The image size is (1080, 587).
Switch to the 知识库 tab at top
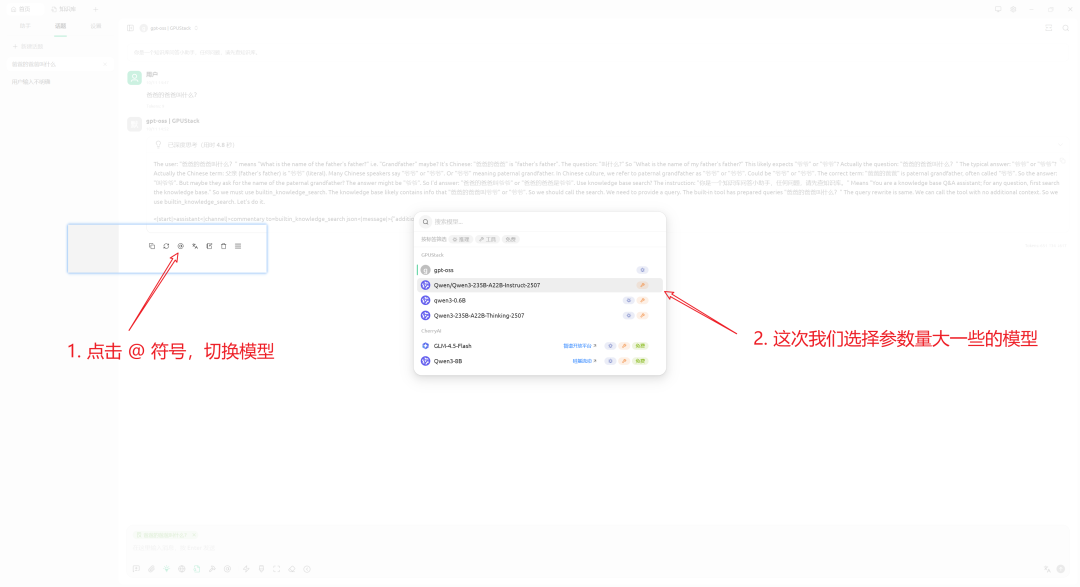[62, 10]
